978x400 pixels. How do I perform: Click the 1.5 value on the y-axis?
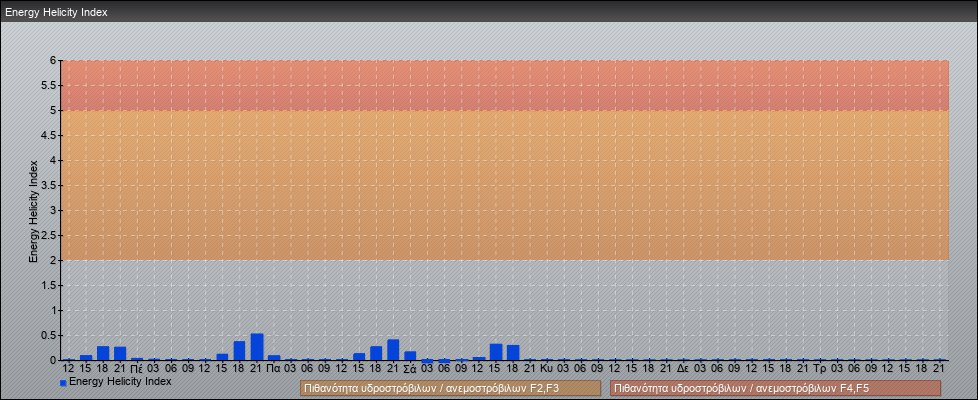coord(49,285)
